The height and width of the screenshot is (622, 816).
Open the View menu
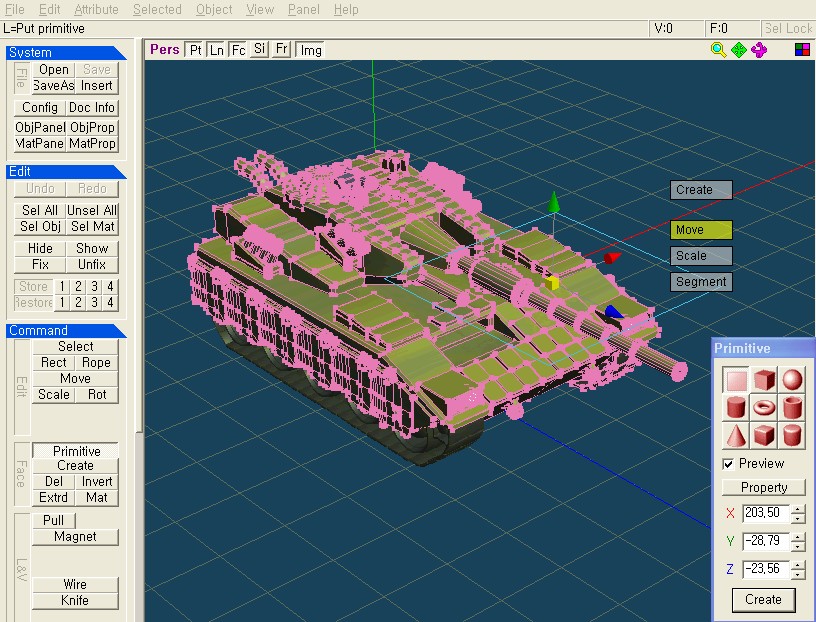(x=260, y=9)
